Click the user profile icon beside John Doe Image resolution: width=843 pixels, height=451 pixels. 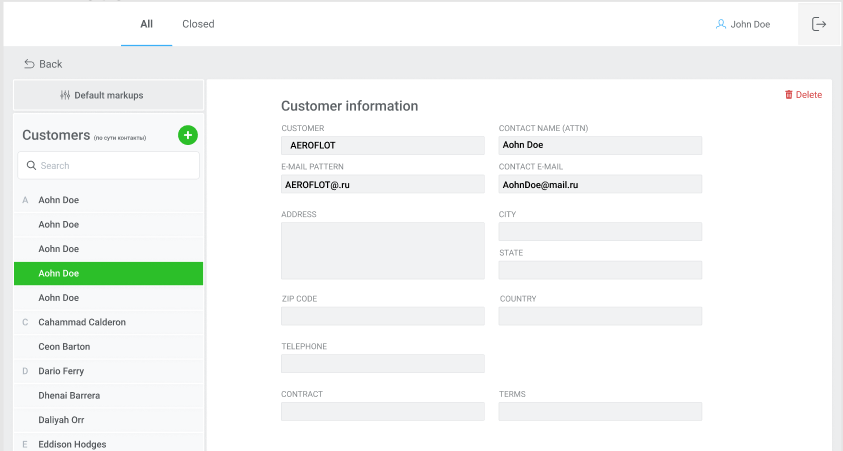point(721,24)
